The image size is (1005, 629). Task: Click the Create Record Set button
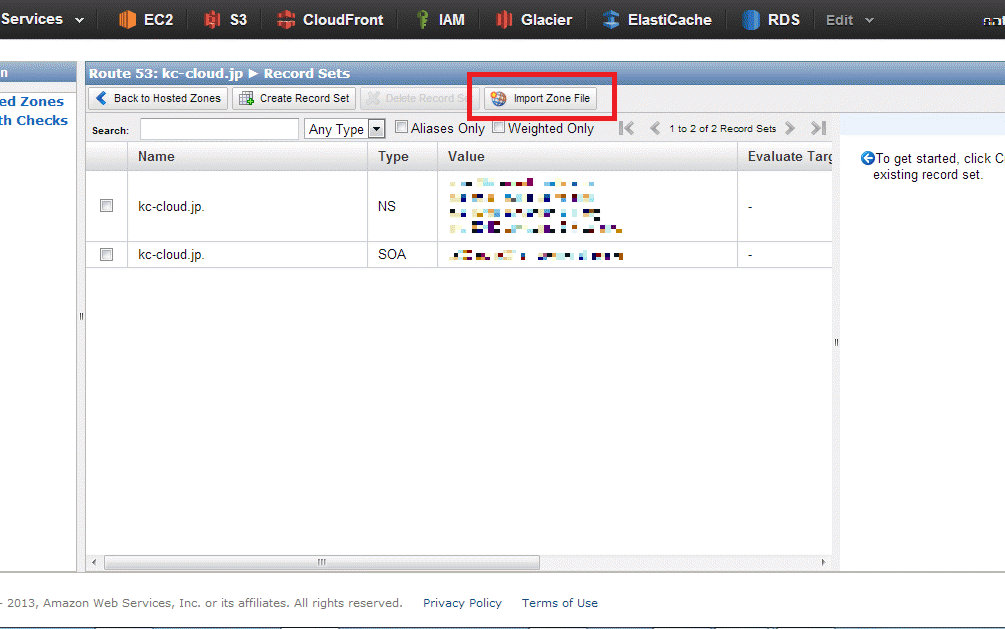tap(294, 98)
